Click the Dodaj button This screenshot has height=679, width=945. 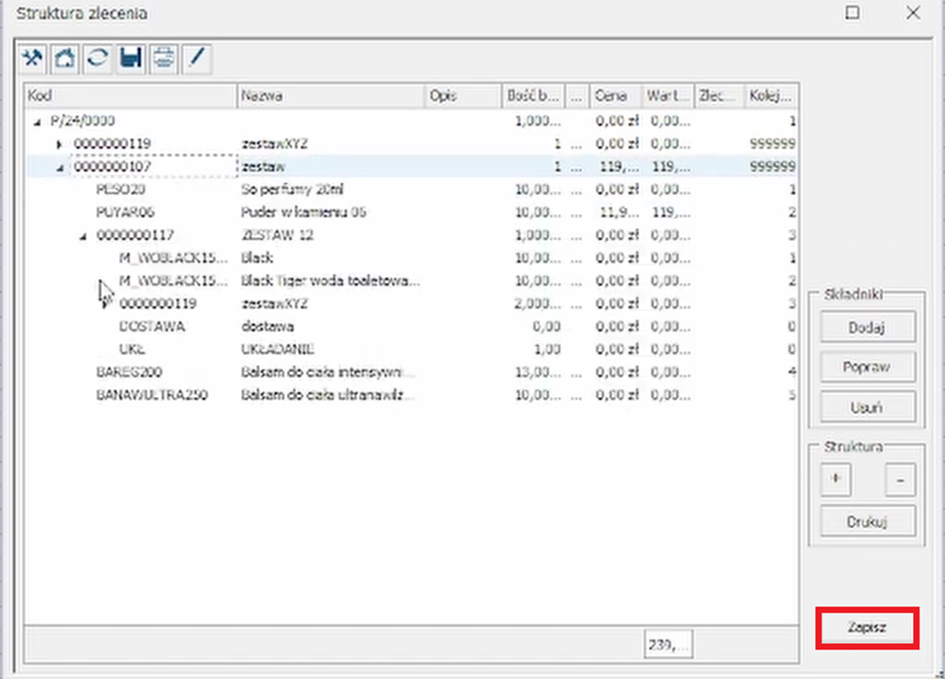coord(867,327)
